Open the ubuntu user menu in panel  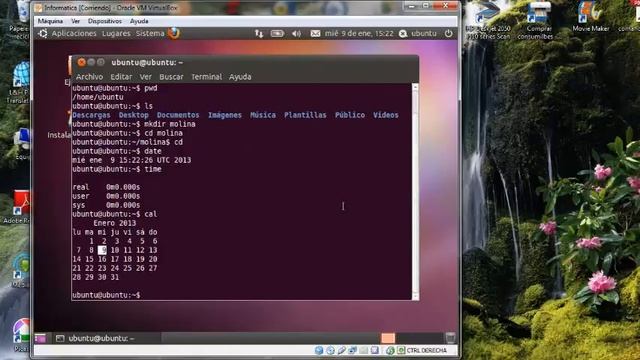click(x=424, y=33)
